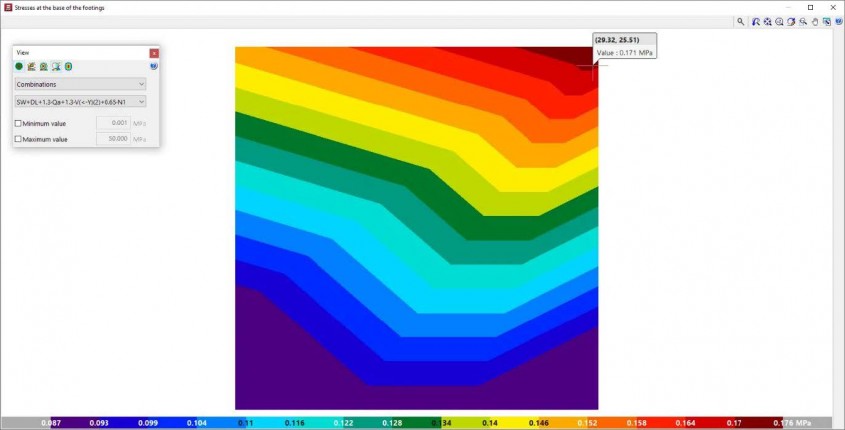Activate the hand pan tool

coord(815,22)
